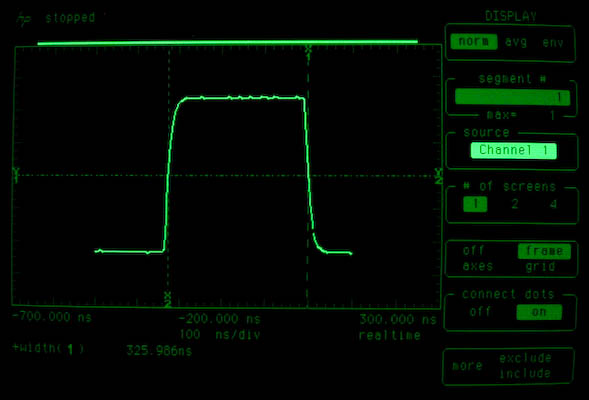
Task: Click the -700.000 ns time label
Action: coord(52,317)
